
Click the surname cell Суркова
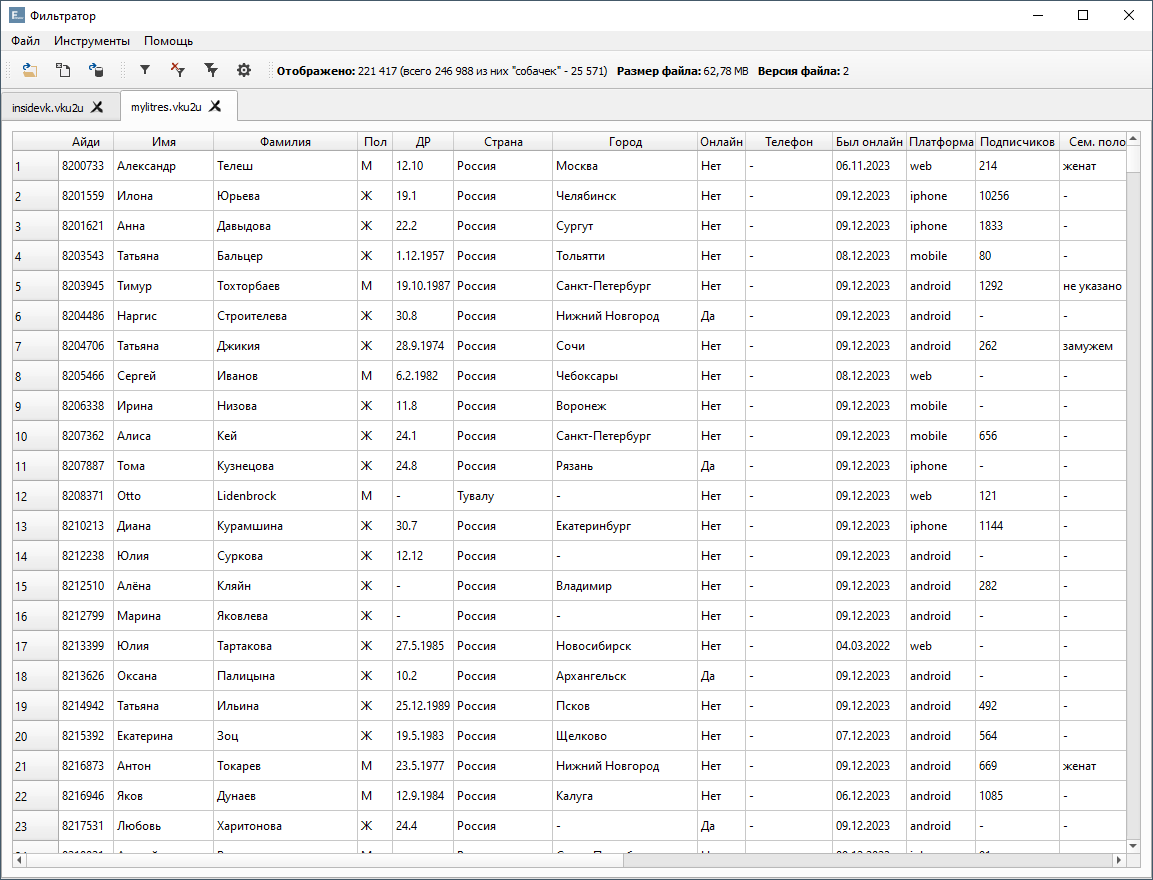tap(285, 556)
